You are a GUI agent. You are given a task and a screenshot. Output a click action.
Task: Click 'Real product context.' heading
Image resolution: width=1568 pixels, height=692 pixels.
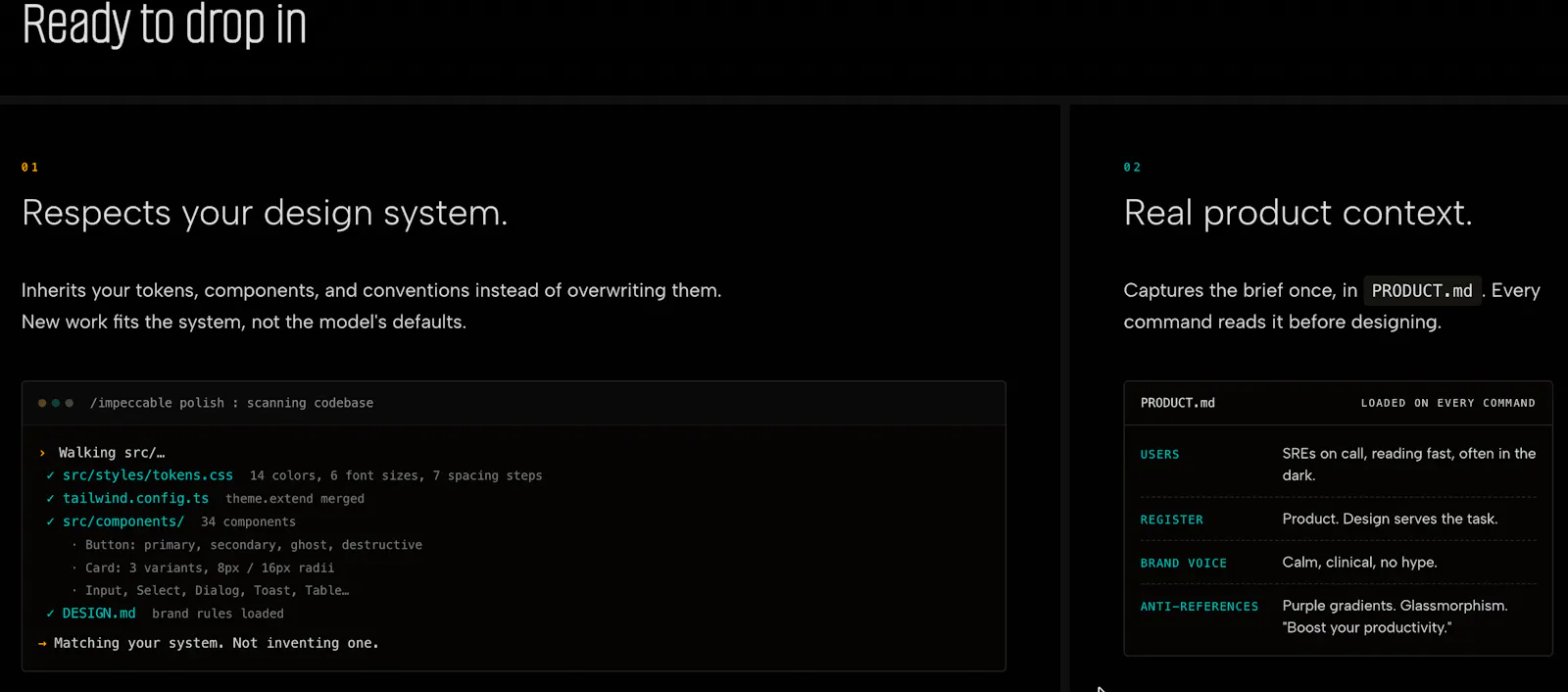coord(1298,213)
